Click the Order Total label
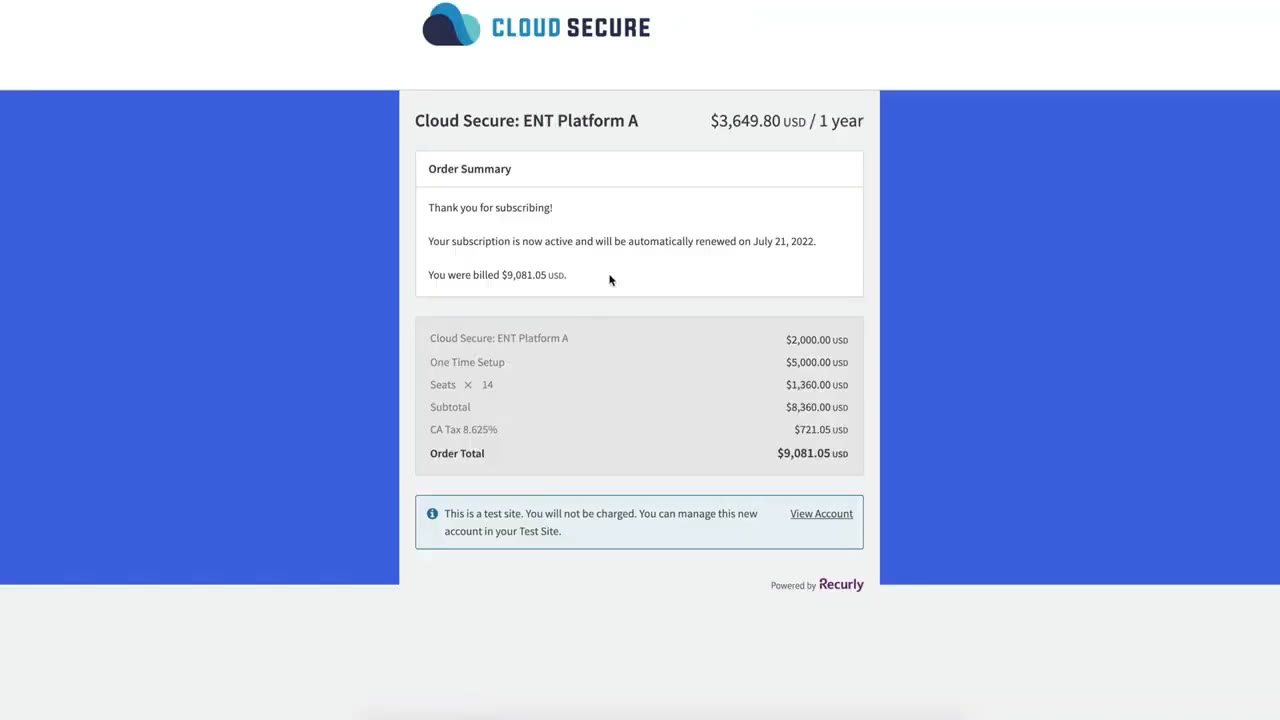 coord(457,453)
